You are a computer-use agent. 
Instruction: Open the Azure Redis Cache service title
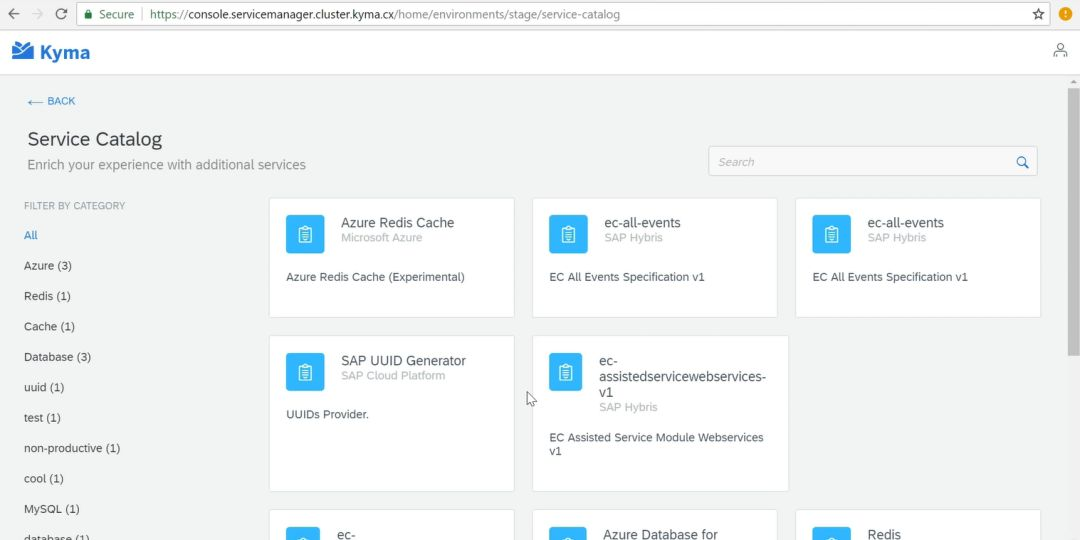pyautogui.click(x=397, y=222)
